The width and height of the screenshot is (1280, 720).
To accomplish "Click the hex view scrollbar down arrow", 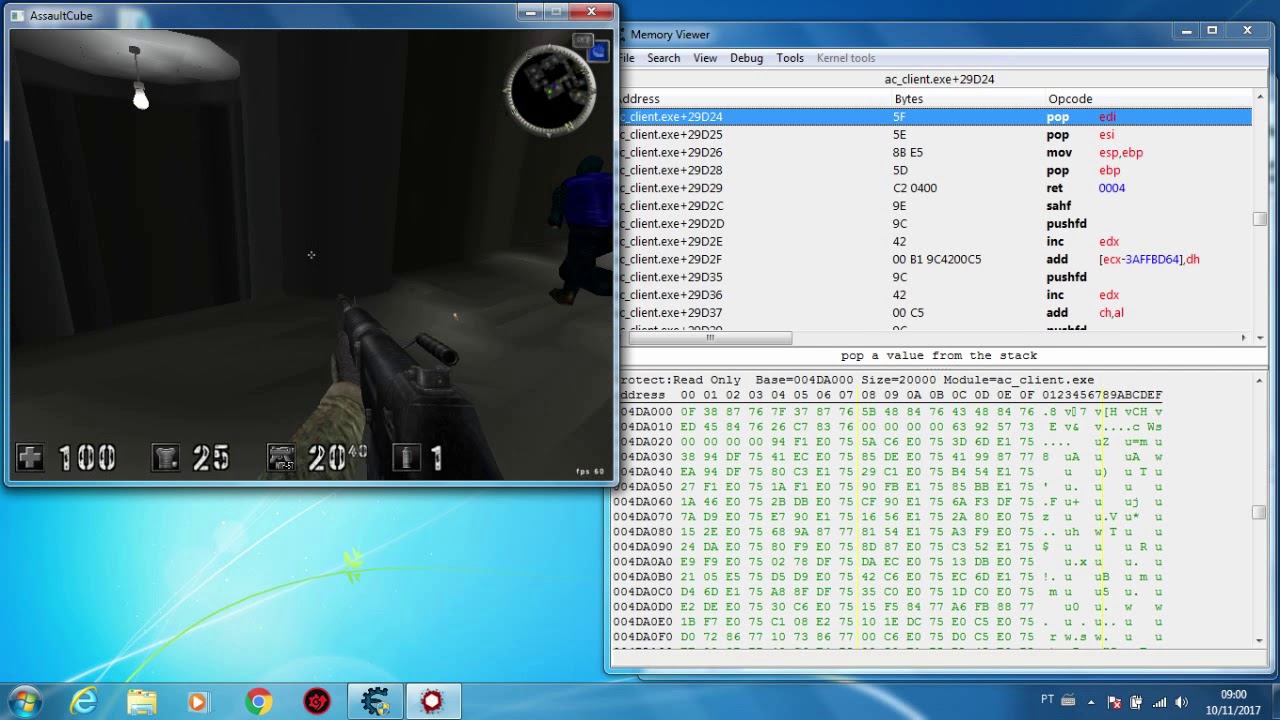I will pos(1259,640).
